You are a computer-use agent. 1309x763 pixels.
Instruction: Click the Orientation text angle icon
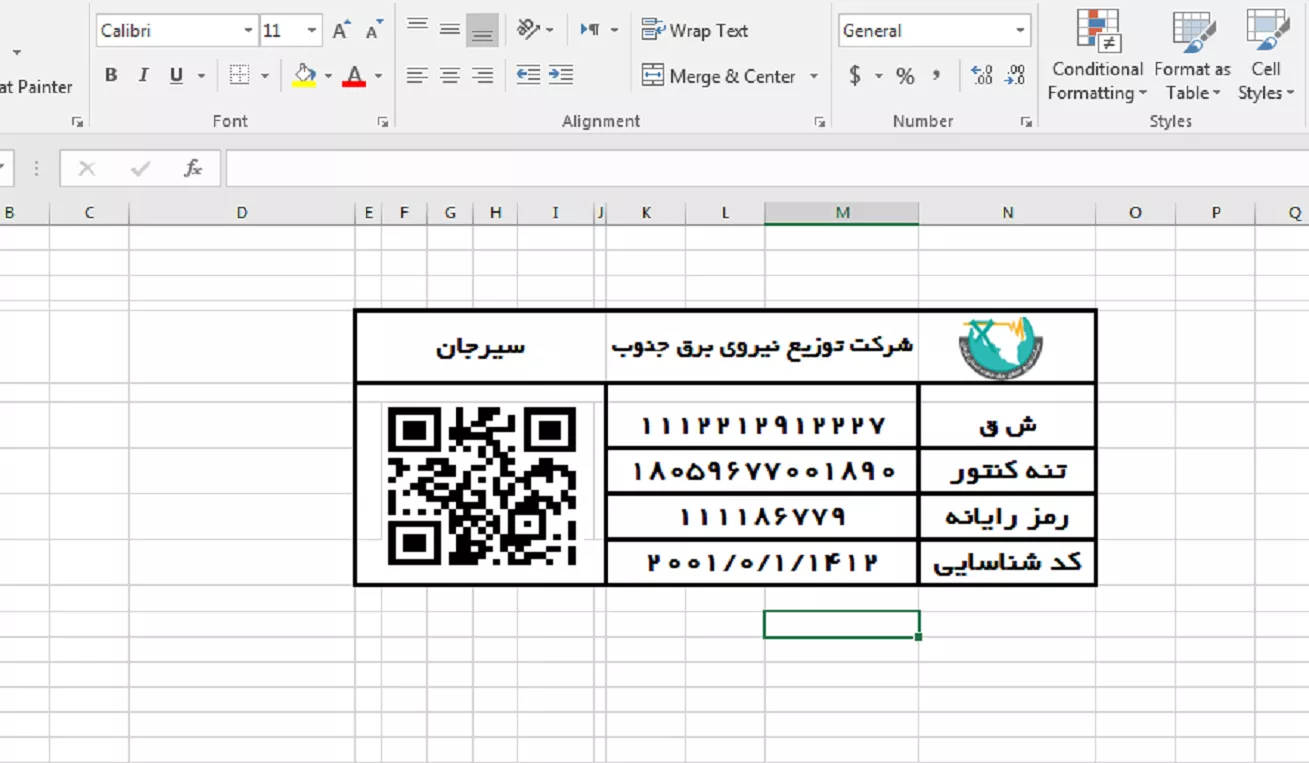(529, 30)
